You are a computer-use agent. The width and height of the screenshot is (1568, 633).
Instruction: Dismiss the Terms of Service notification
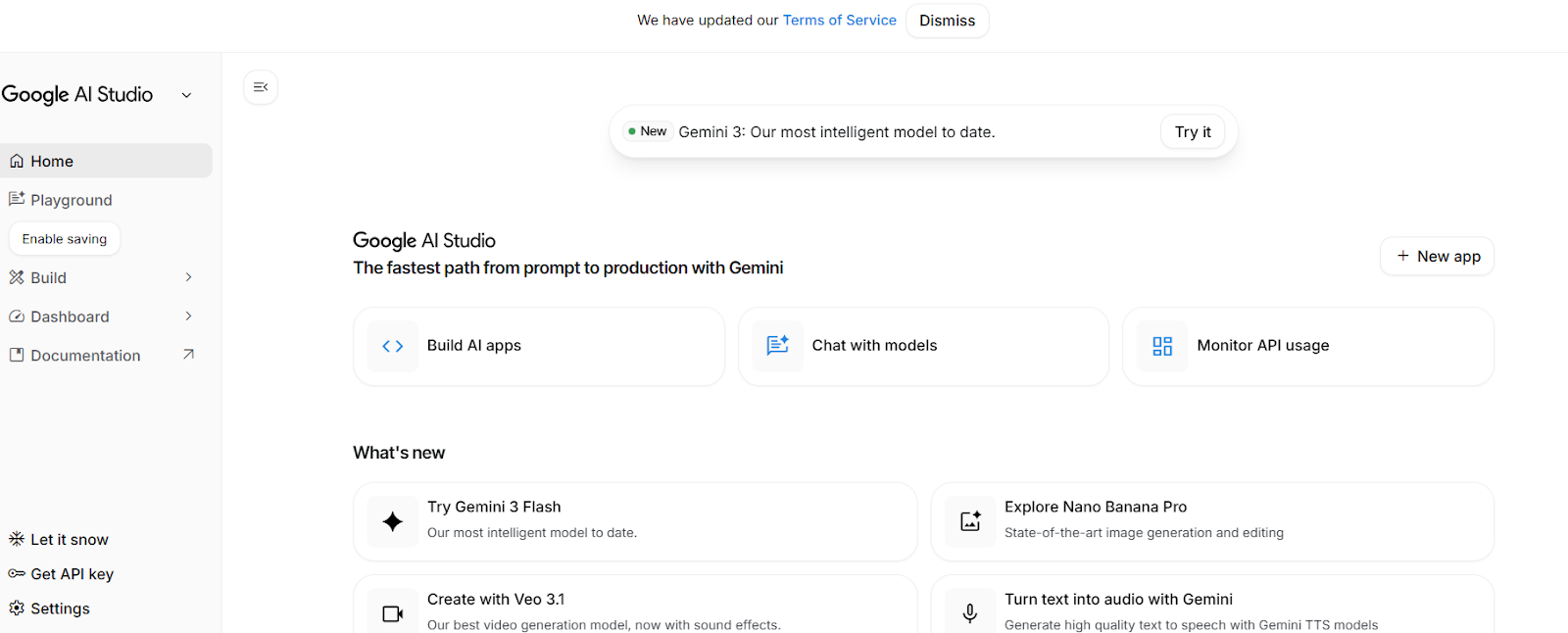946,20
